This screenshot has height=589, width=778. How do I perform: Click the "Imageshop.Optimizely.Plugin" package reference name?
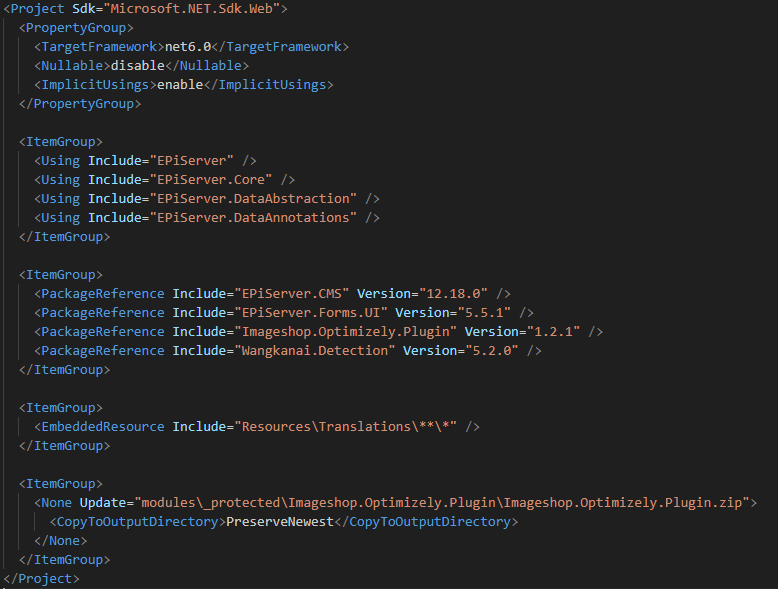345,331
